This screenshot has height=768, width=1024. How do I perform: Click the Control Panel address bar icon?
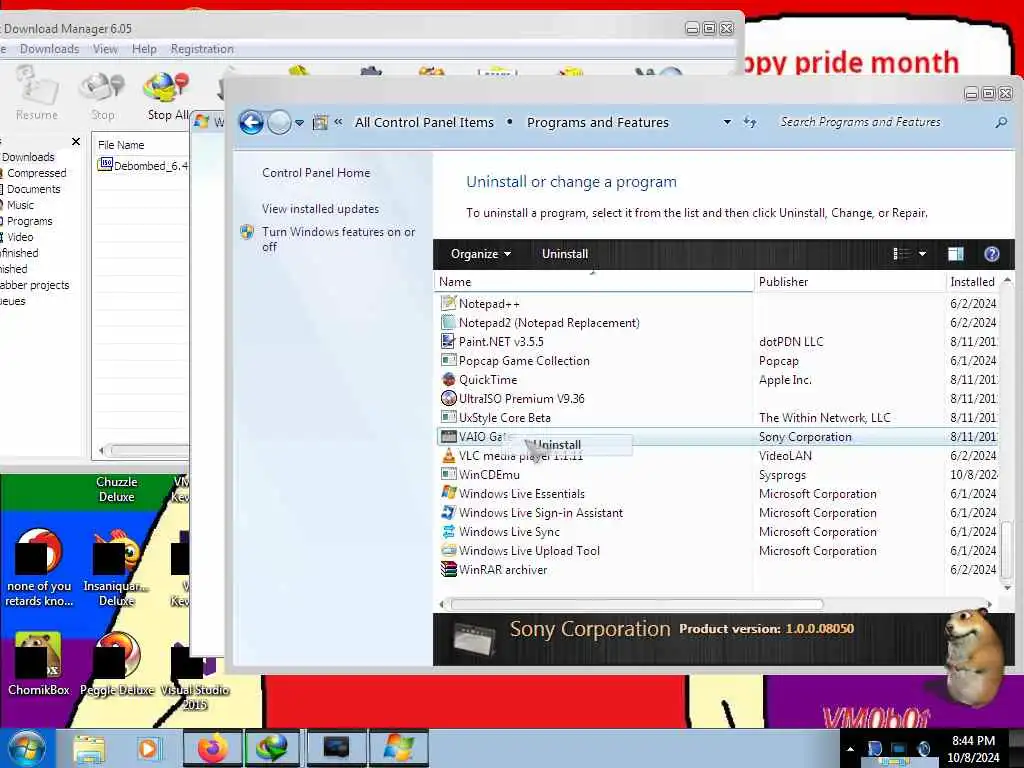click(320, 122)
